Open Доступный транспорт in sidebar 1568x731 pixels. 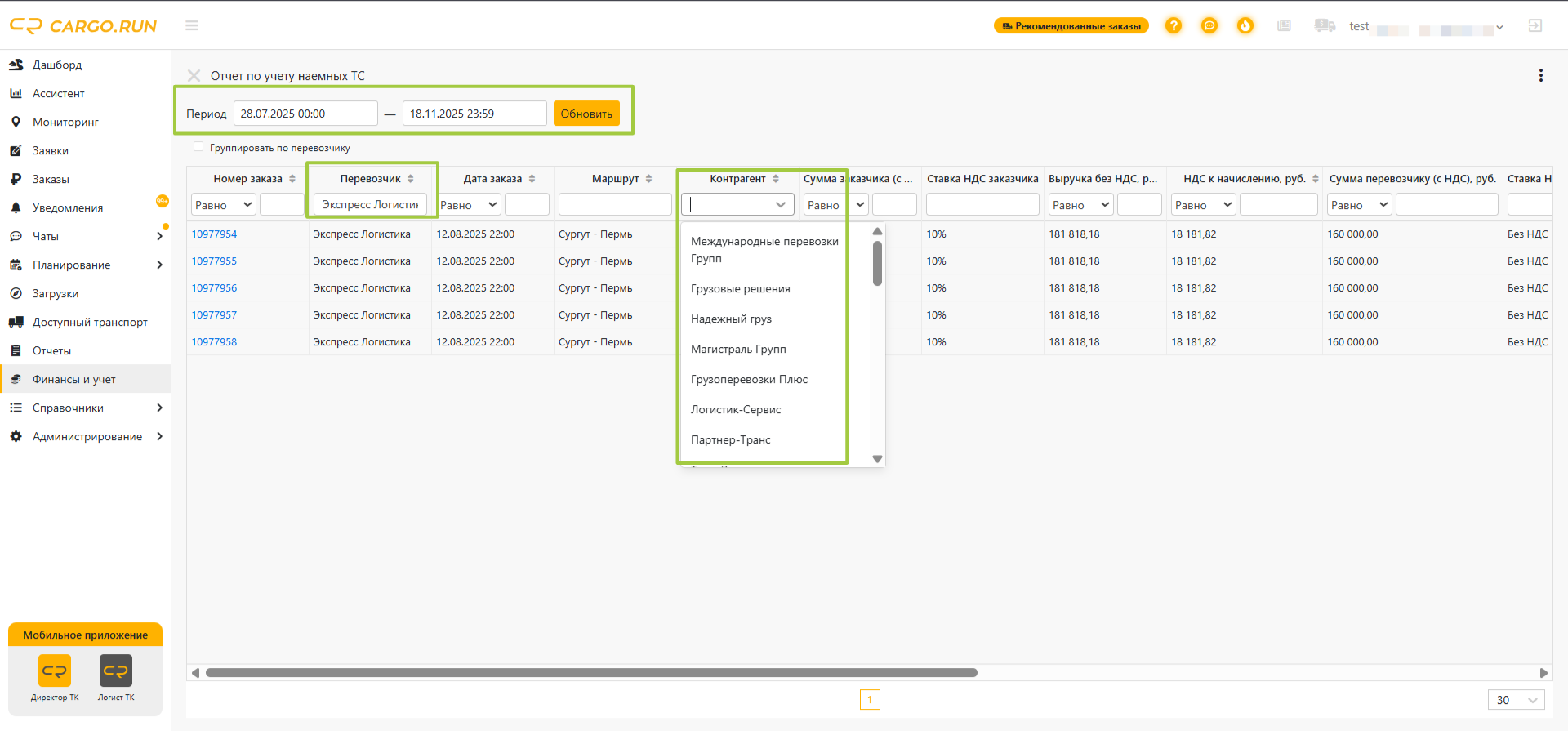point(85,322)
